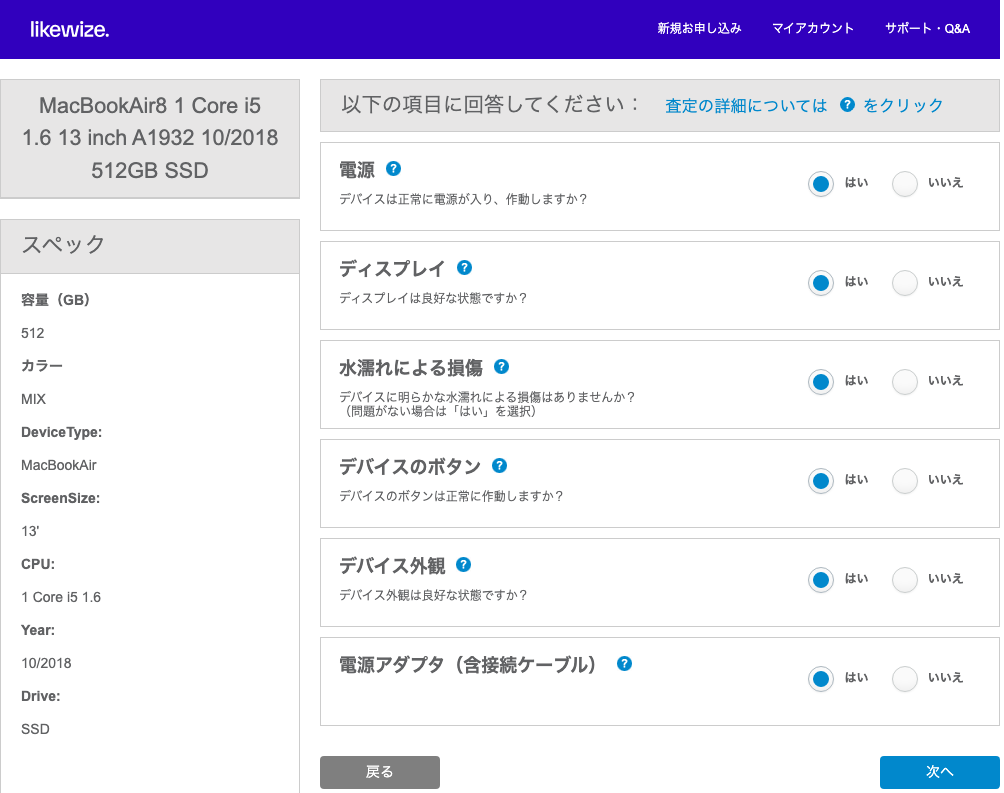This screenshot has height=793, width=1004.
Task: Select いいえ for 水濡れによる損傷
Action: [905, 382]
